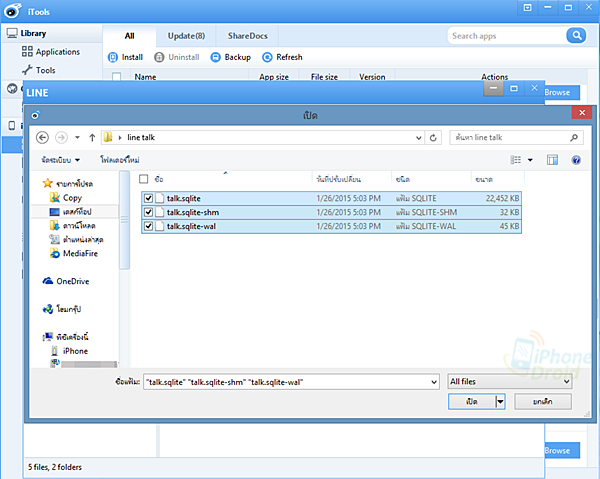
Task: Click the "5 files, 2 folders" status text
Action: (x=55, y=467)
